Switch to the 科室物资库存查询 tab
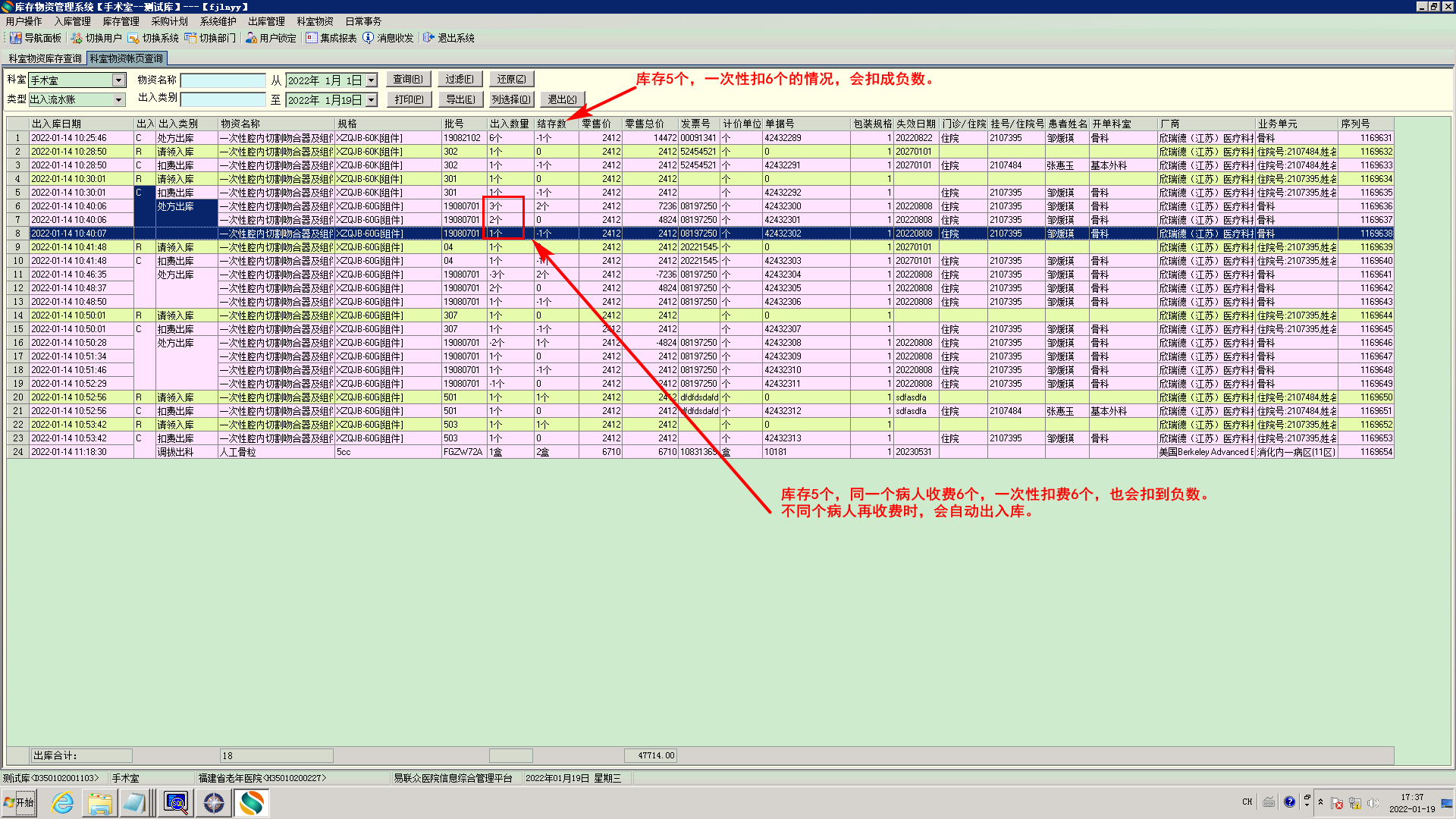The width and height of the screenshot is (1456, 819). [x=45, y=58]
